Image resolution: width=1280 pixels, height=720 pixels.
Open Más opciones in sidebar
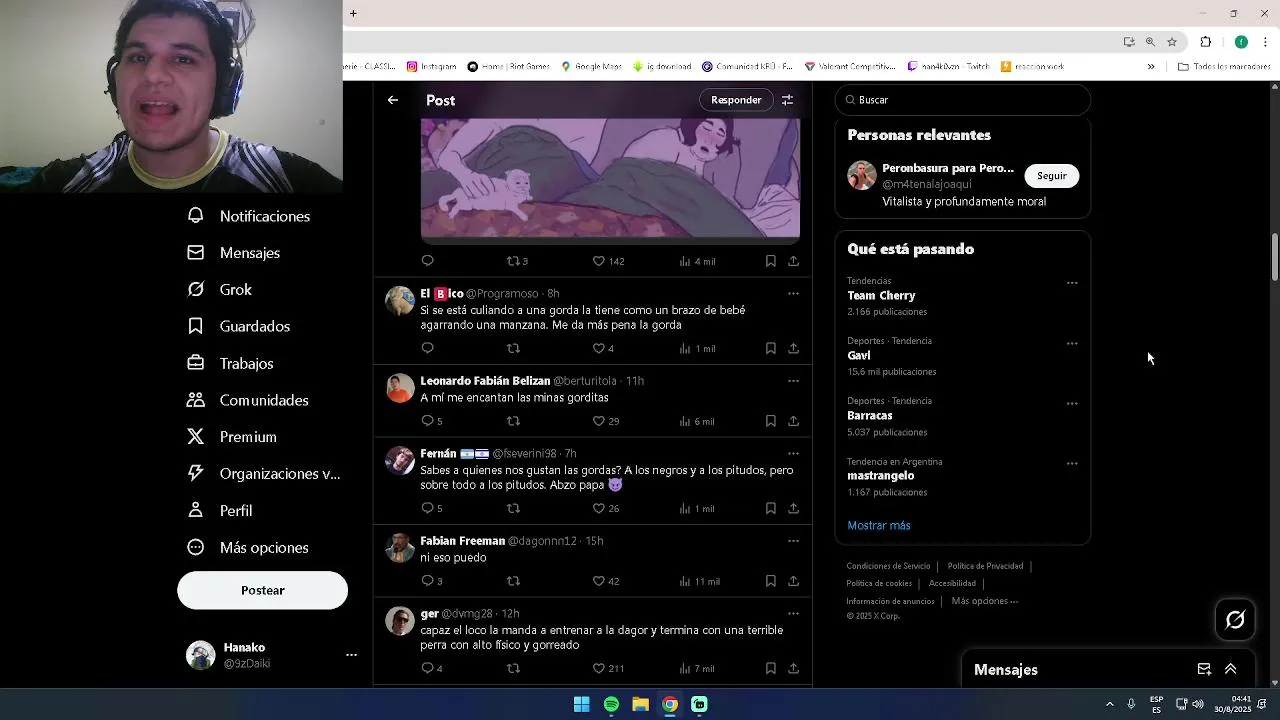click(x=247, y=548)
